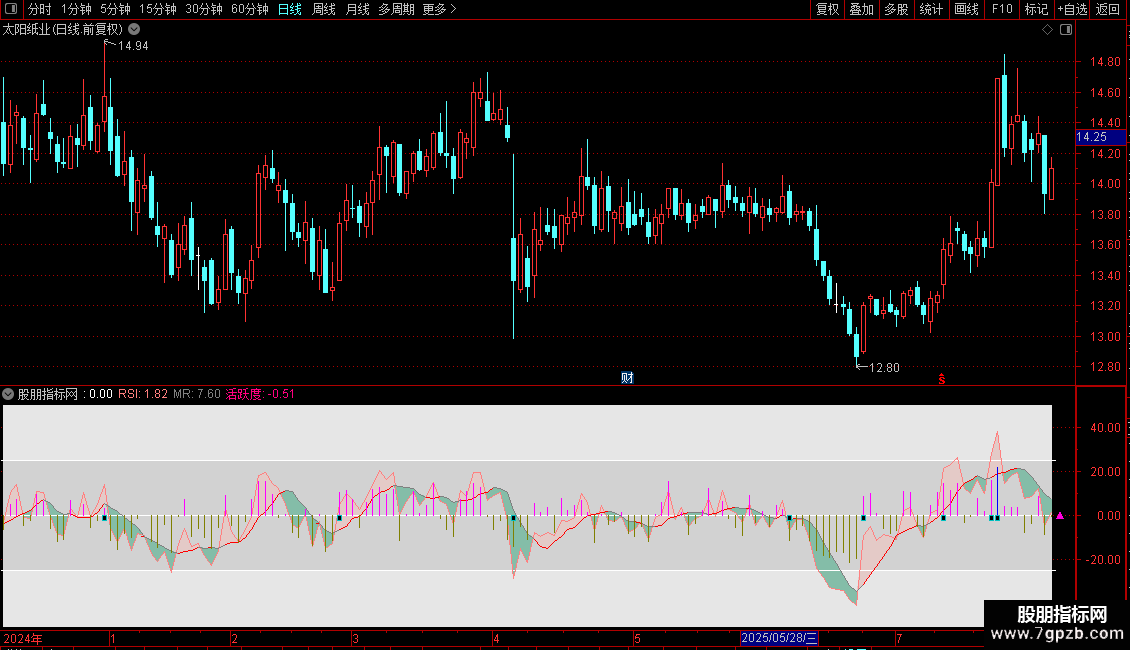Click the 标记 mark button
Viewport: 1130px width, 650px height.
1036,9
